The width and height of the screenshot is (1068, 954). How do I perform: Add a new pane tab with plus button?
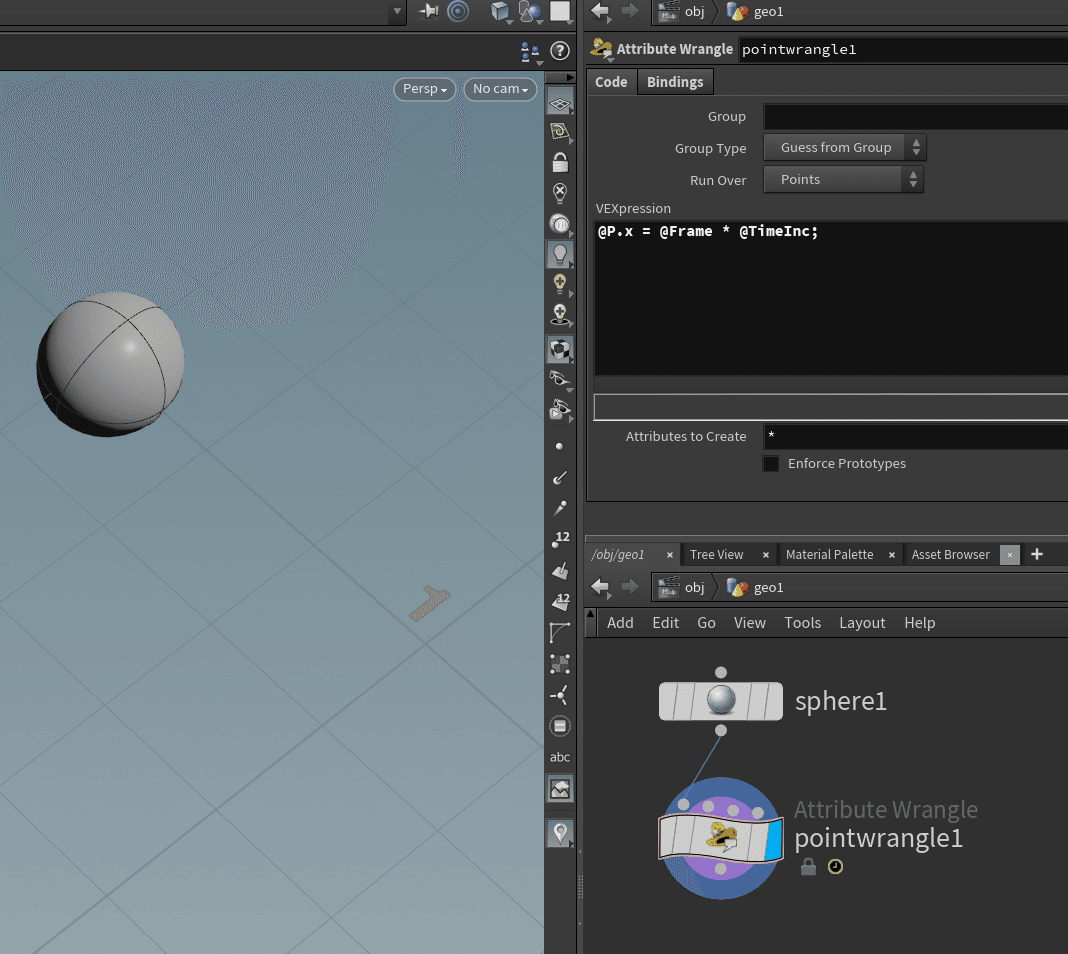click(x=1037, y=554)
